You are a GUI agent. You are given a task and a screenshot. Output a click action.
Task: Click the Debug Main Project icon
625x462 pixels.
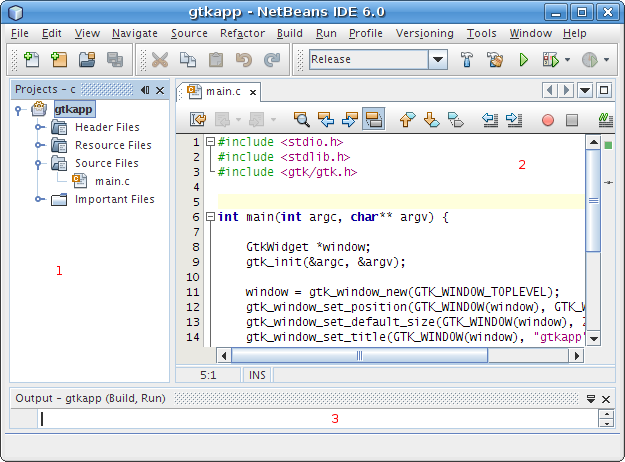(551, 60)
